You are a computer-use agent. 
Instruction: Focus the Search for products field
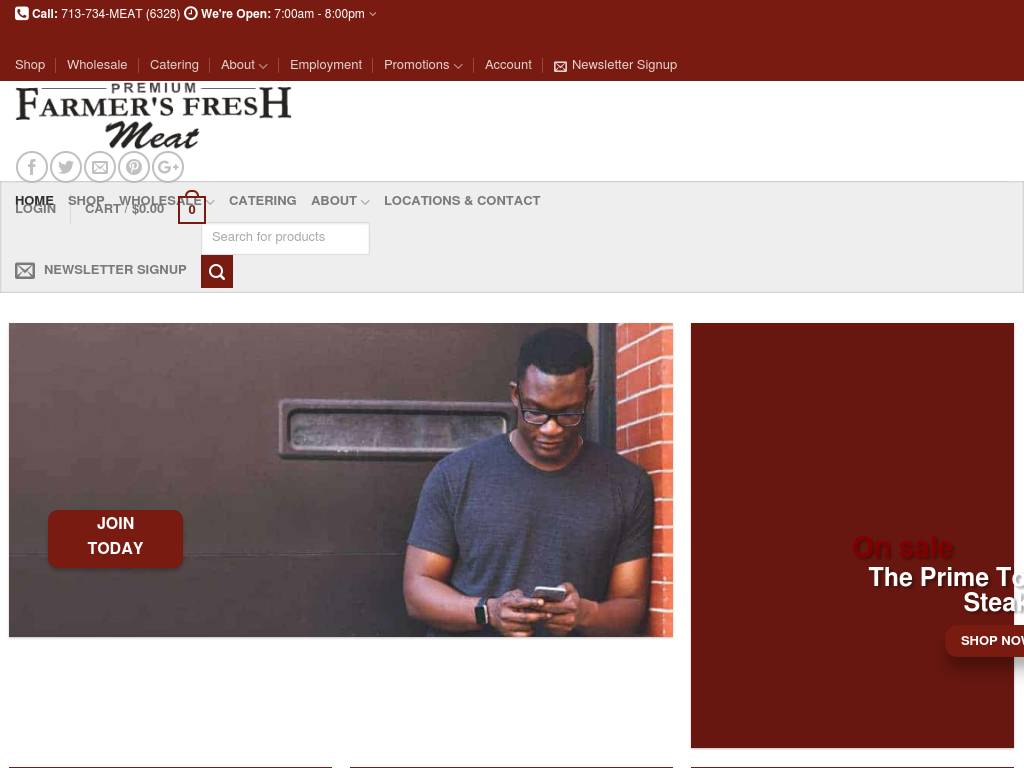click(285, 238)
